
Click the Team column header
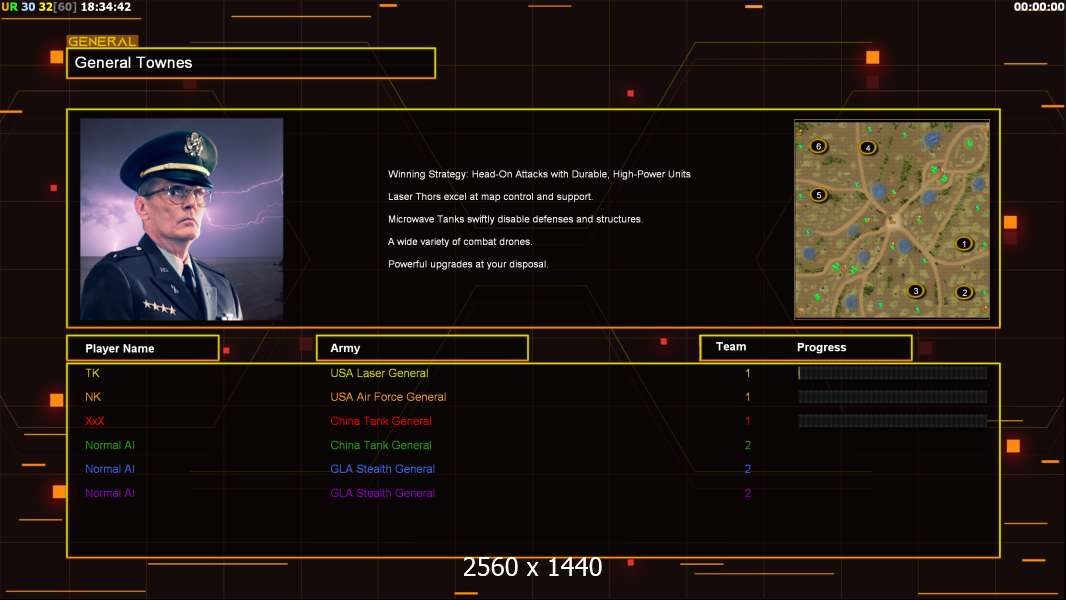click(731, 347)
